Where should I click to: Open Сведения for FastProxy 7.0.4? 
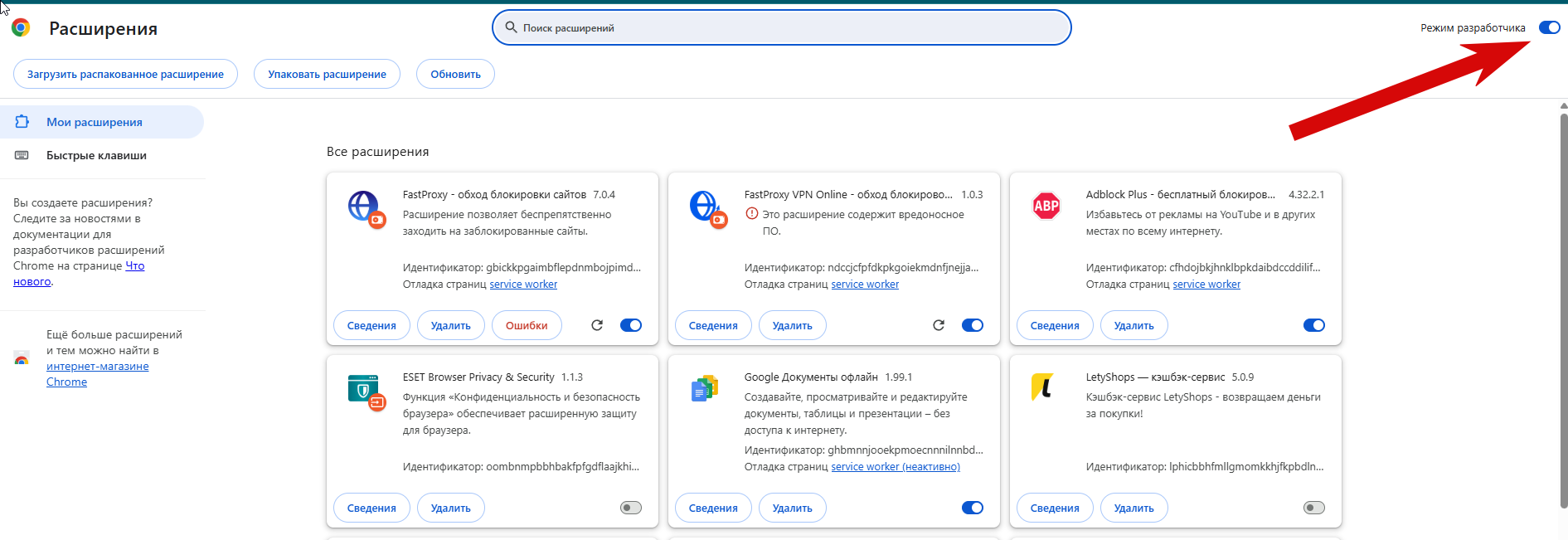(371, 325)
